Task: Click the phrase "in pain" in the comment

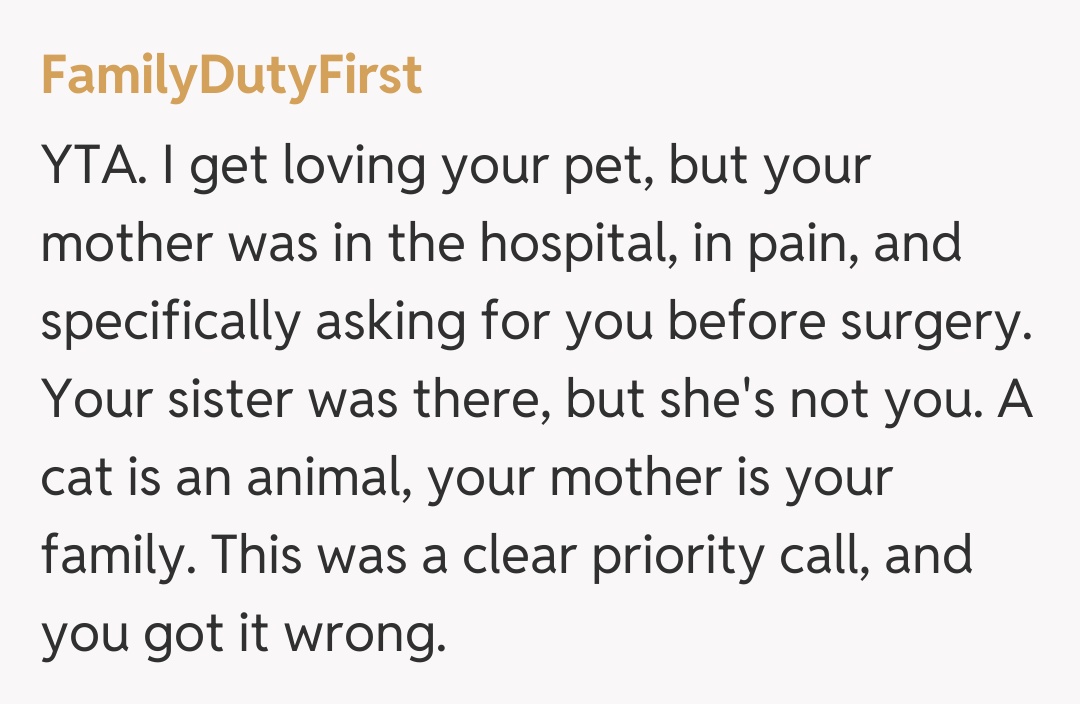Action: pyautogui.click(x=766, y=245)
